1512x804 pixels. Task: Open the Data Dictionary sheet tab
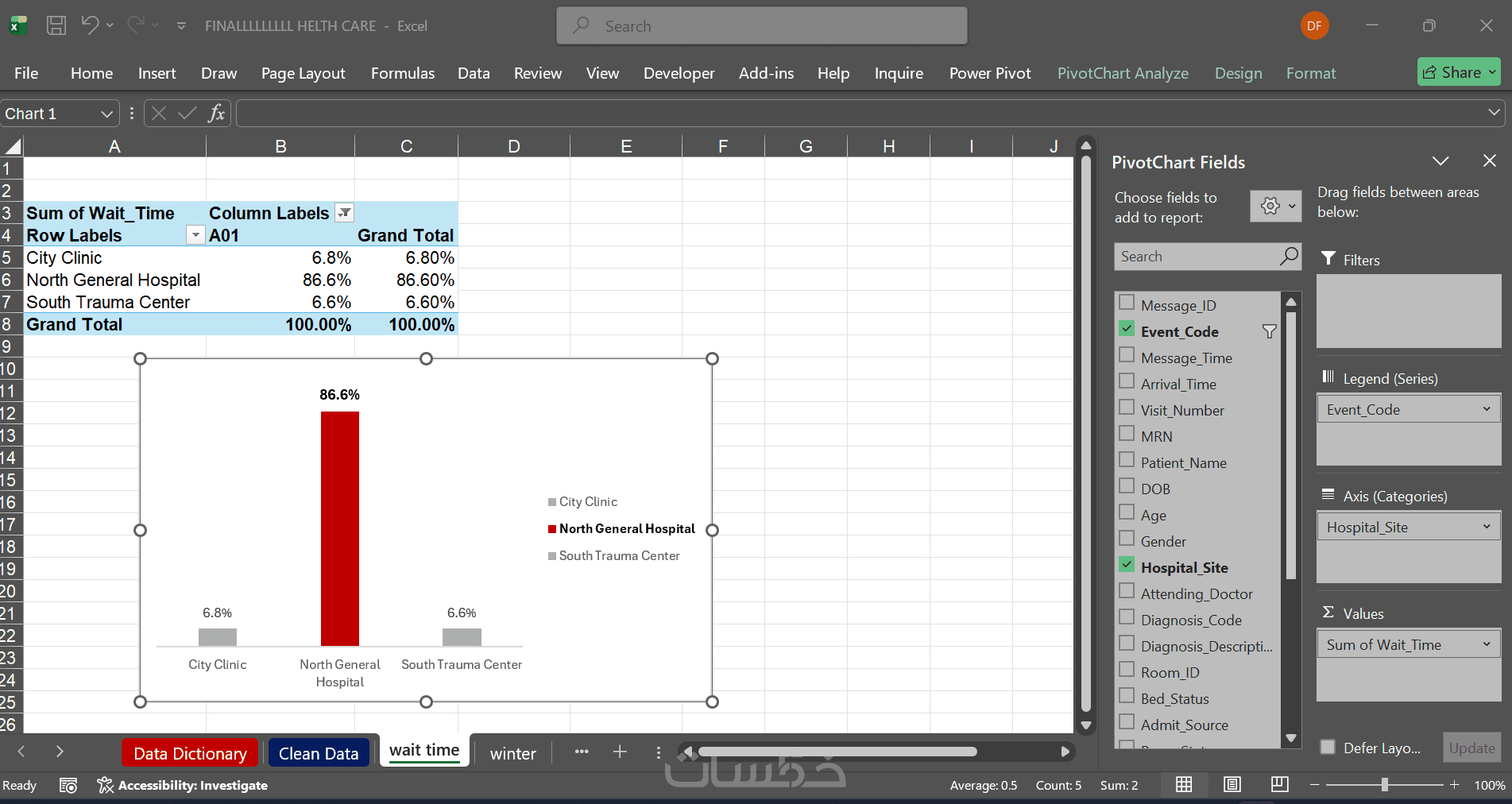pyautogui.click(x=190, y=753)
